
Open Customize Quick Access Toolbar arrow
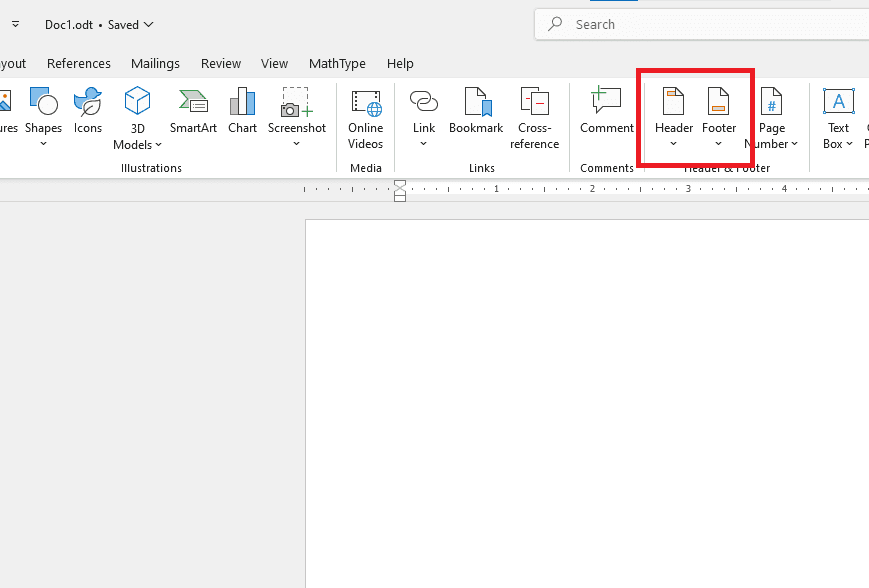[16, 24]
